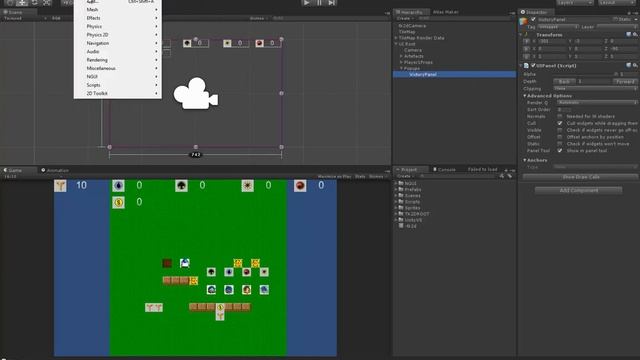Click the Back depth button
The width and height of the screenshot is (640, 360).
[x=564, y=81]
